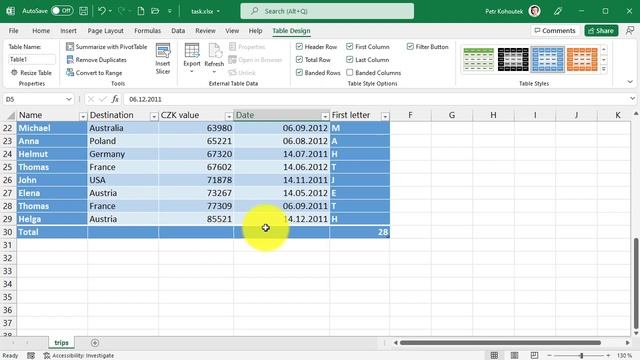
Task: Open First letter filter dropdown
Action: tap(385, 116)
